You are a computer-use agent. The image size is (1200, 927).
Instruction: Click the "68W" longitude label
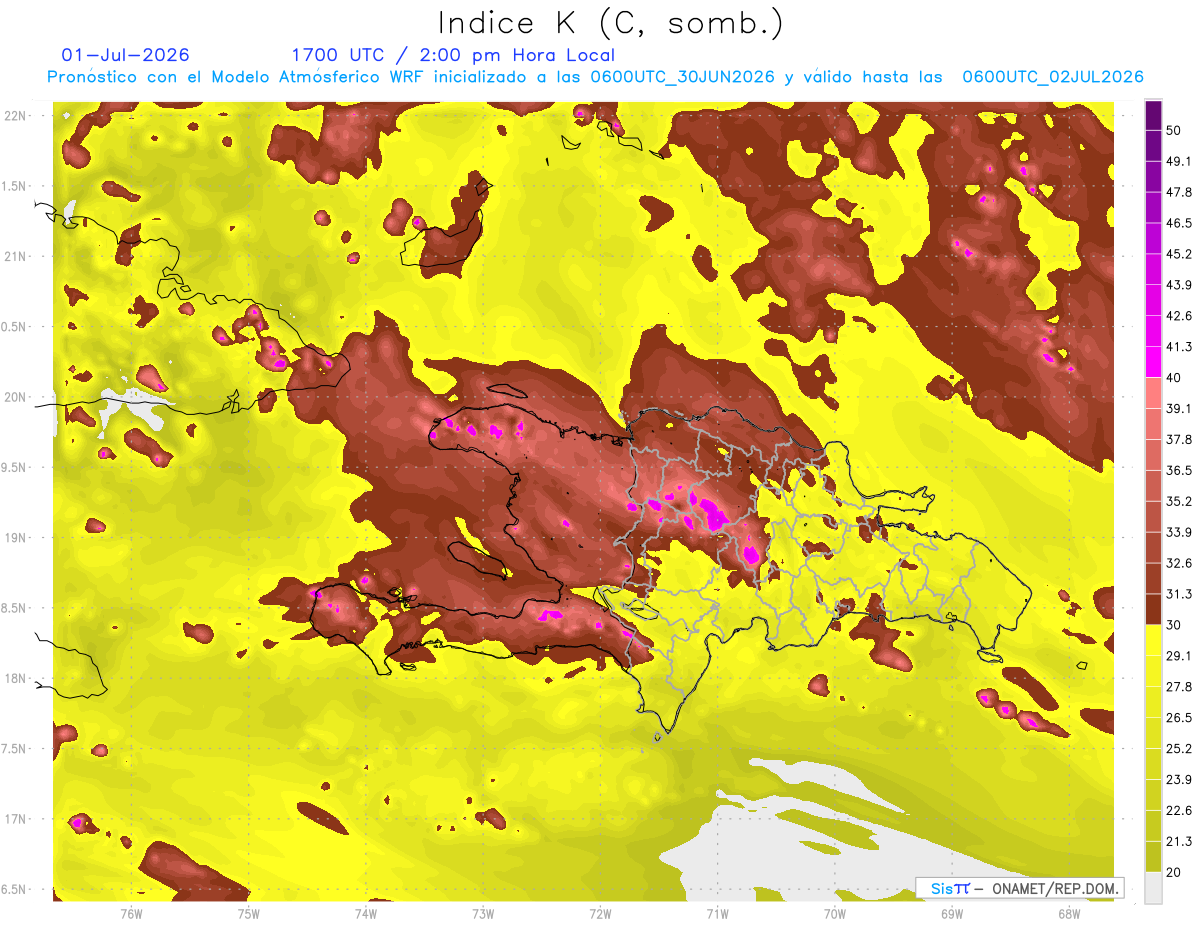click(1069, 913)
